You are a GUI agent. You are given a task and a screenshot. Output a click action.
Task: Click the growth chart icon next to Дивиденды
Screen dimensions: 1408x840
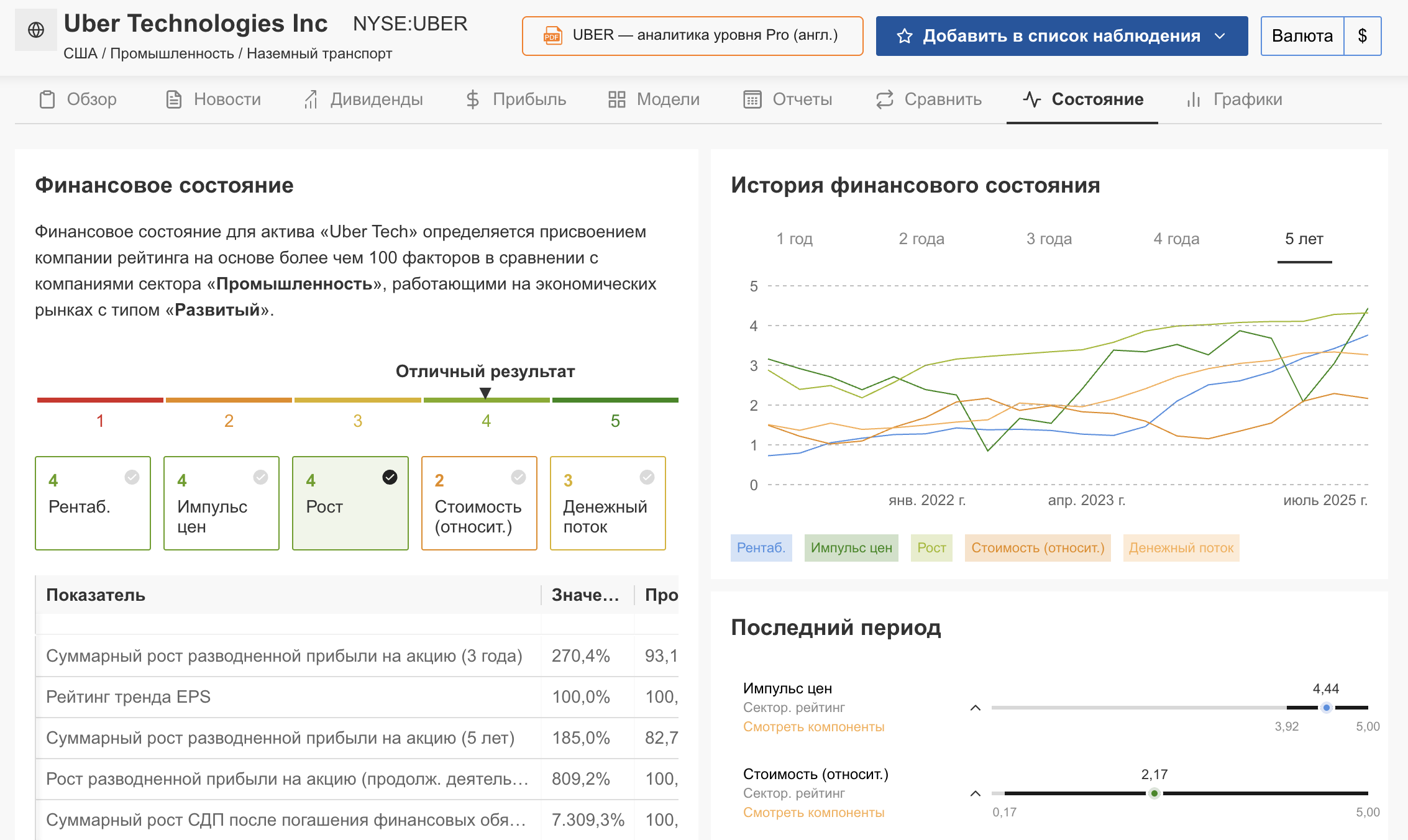[311, 99]
